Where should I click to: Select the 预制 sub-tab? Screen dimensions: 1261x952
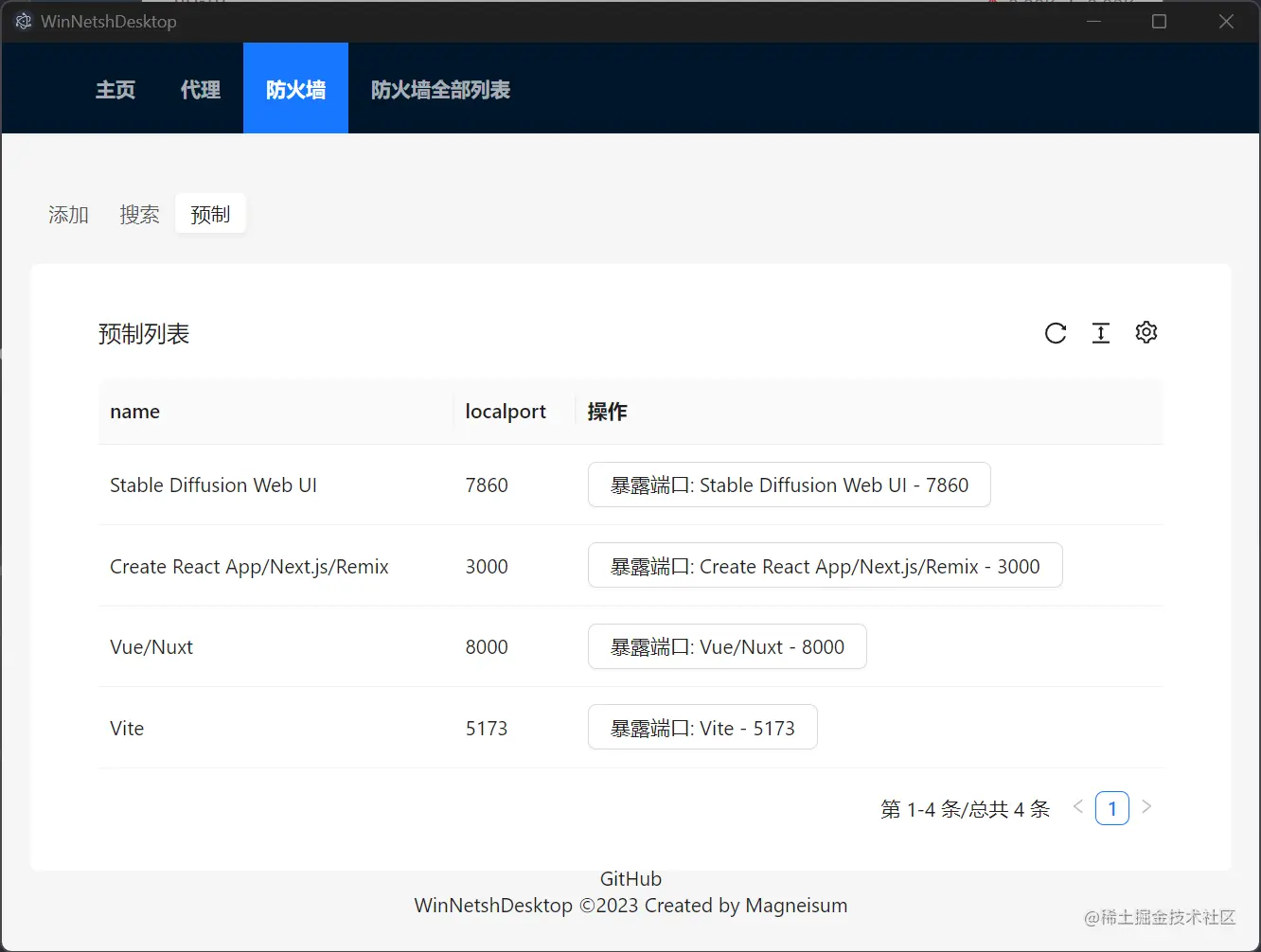210,214
